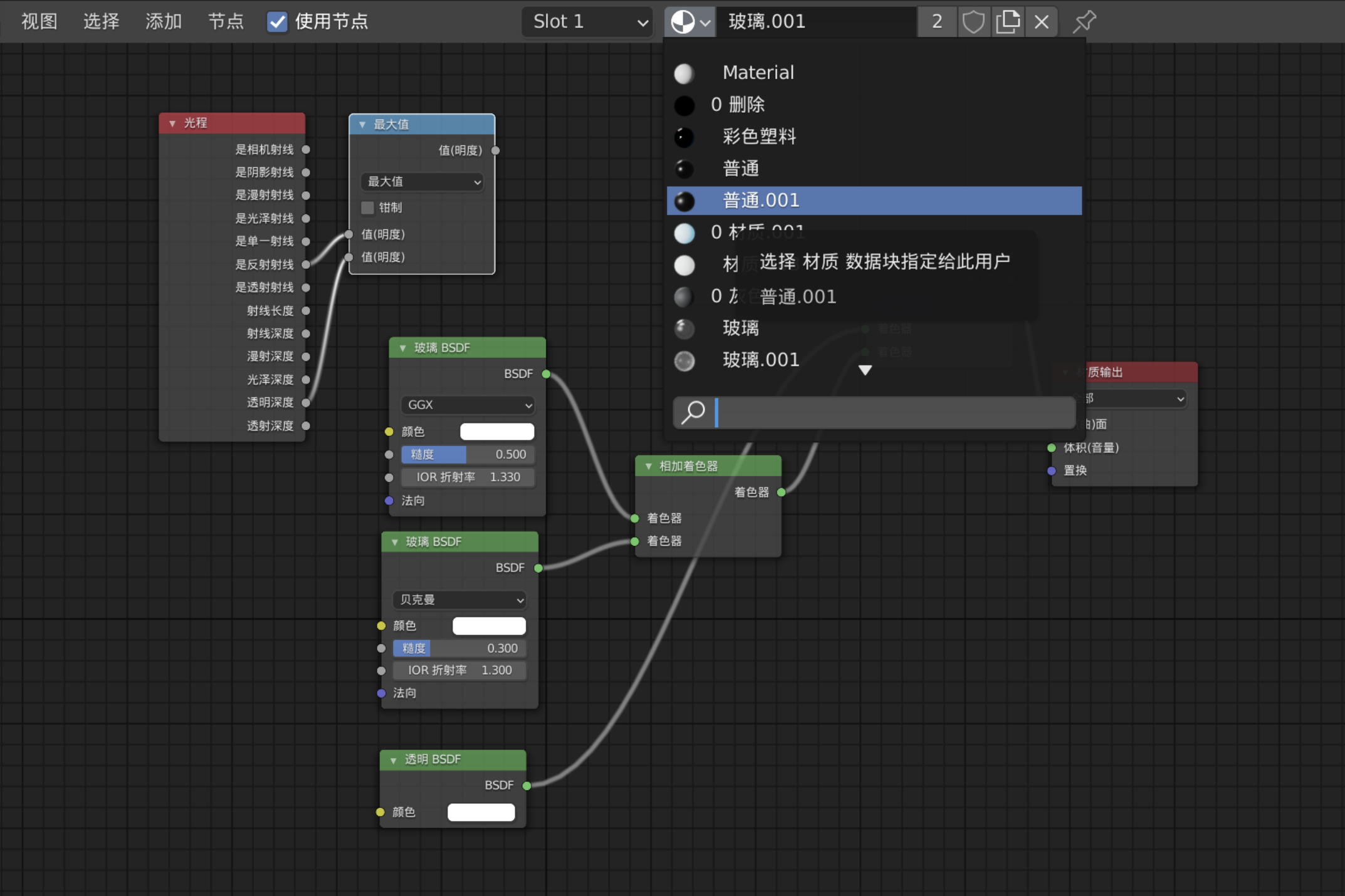Enable the 钳制 clamp checkbox
This screenshot has height=896, width=1345.
[x=368, y=207]
